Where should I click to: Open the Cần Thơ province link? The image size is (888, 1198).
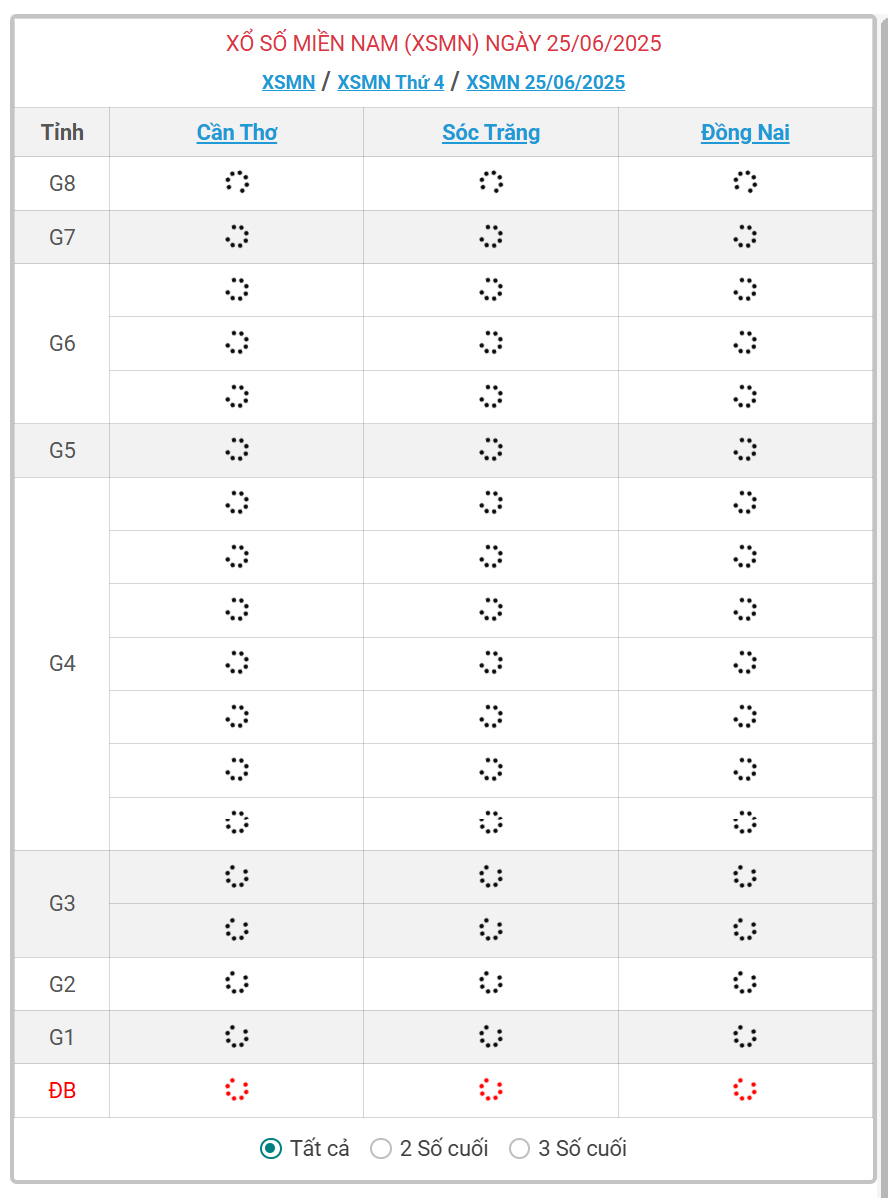click(237, 133)
